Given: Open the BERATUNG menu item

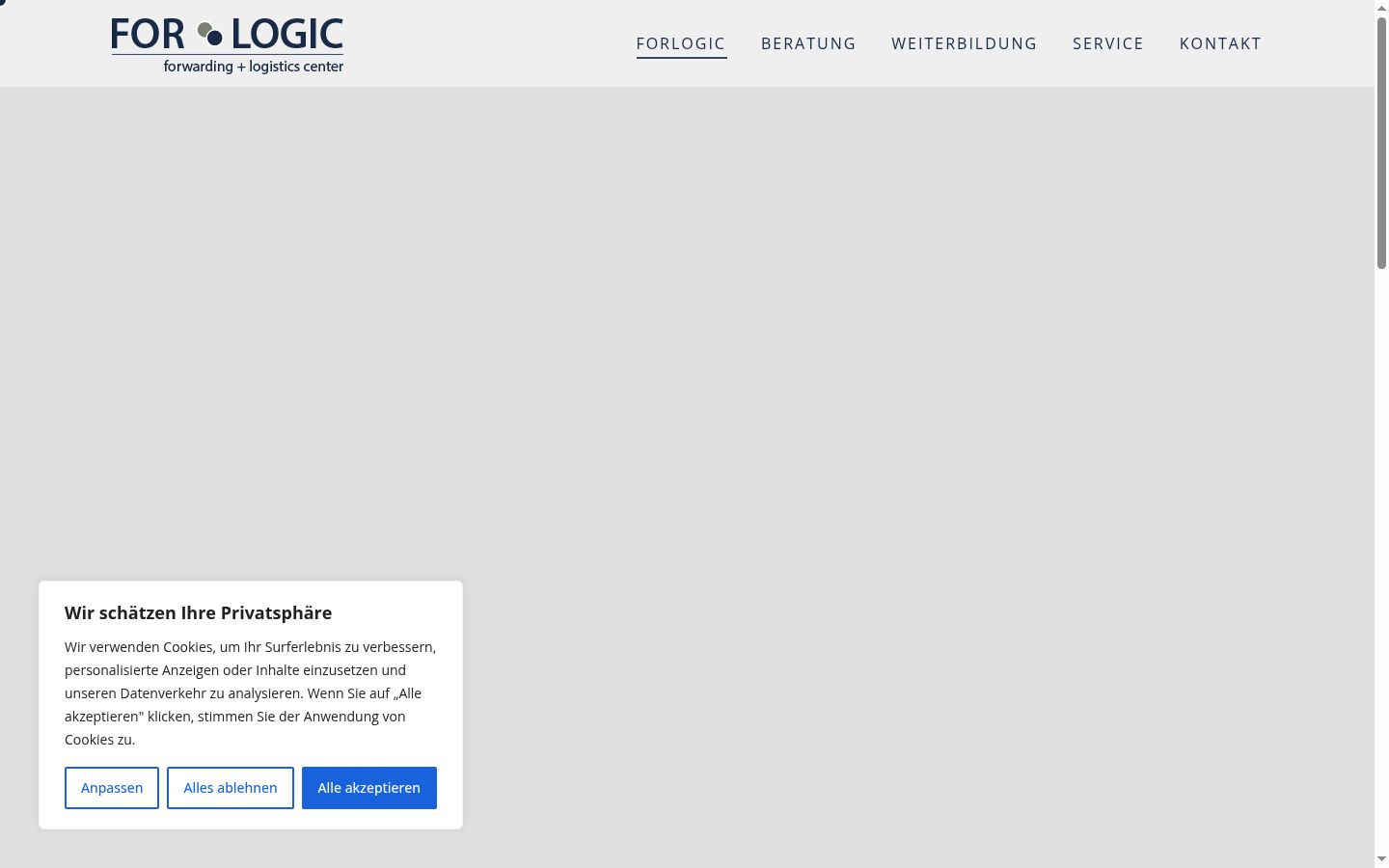Looking at the screenshot, I should (808, 44).
